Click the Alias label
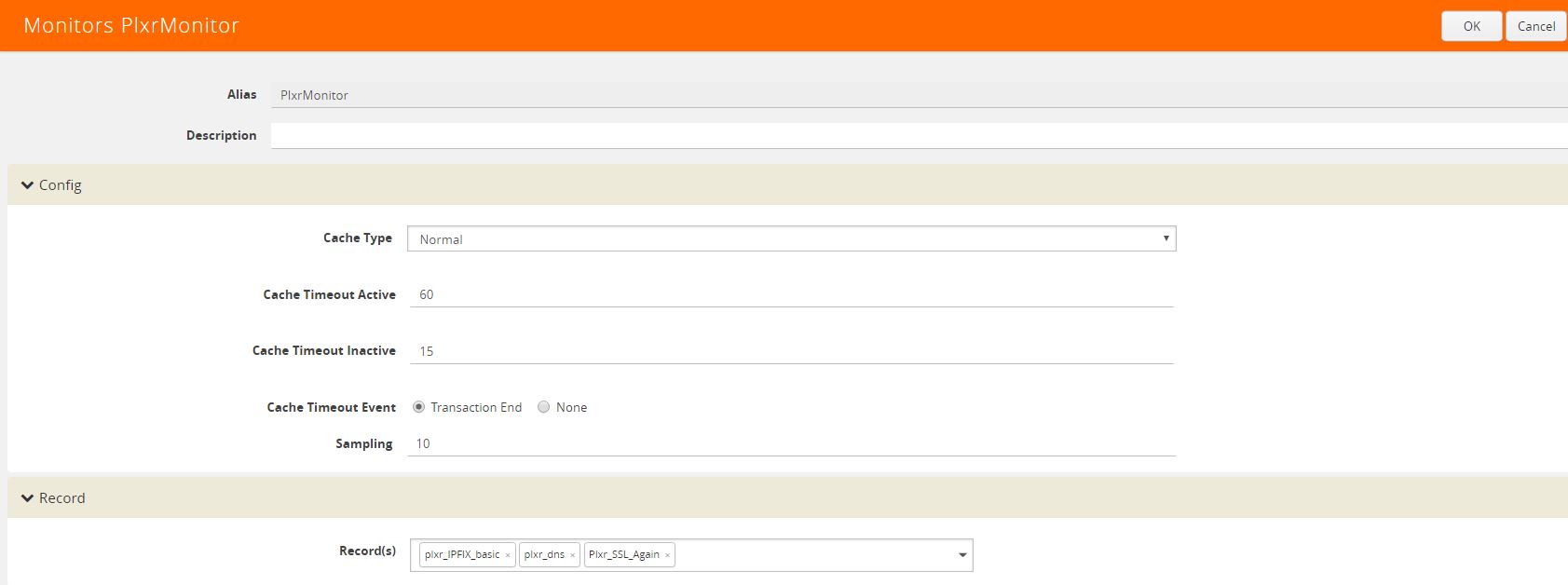Image resolution: width=1568 pixels, height=585 pixels. tap(242, 94)
